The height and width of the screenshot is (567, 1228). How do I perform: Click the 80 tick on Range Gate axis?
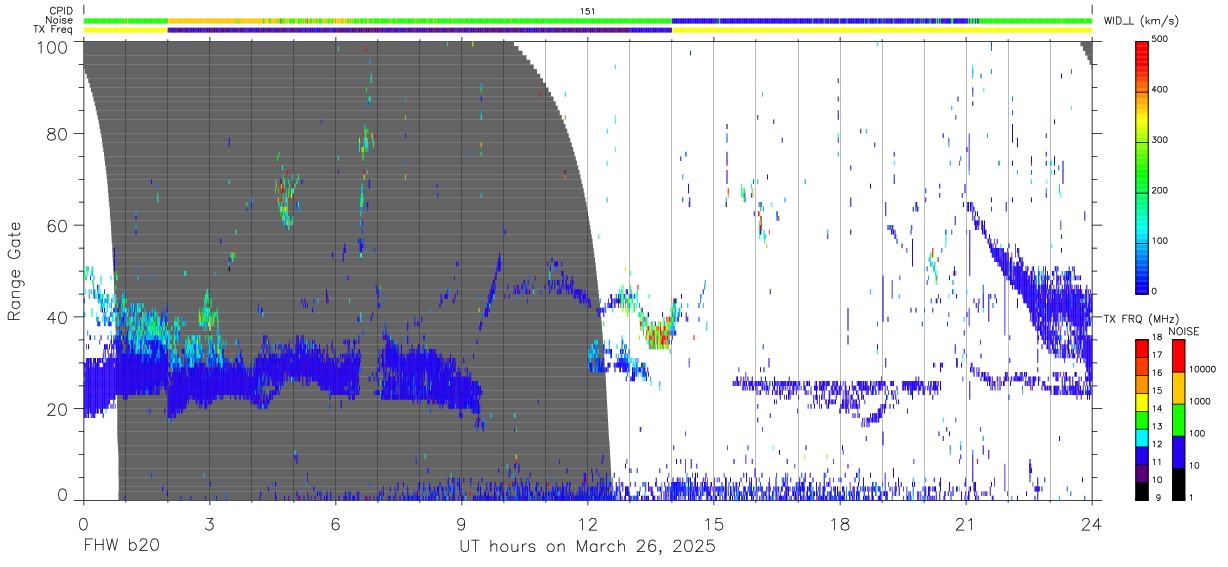[x=56, y=133]
